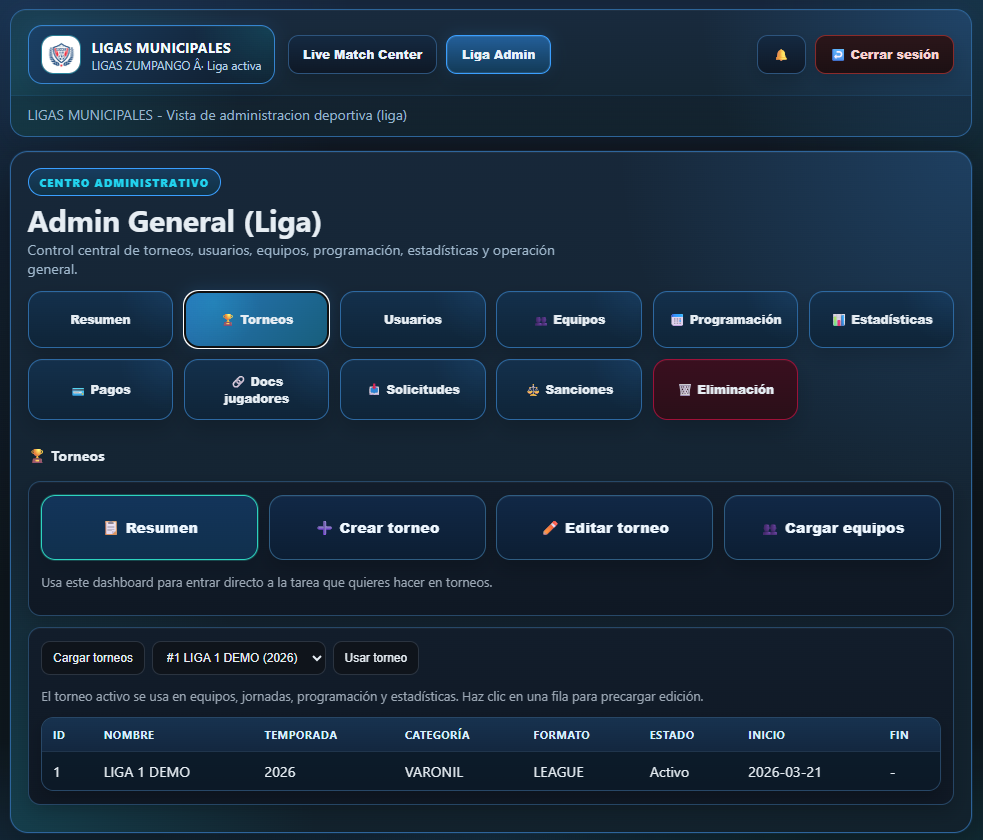Open the Eliminación trash section
Screen dimensions: 983x840
[725, 390]
